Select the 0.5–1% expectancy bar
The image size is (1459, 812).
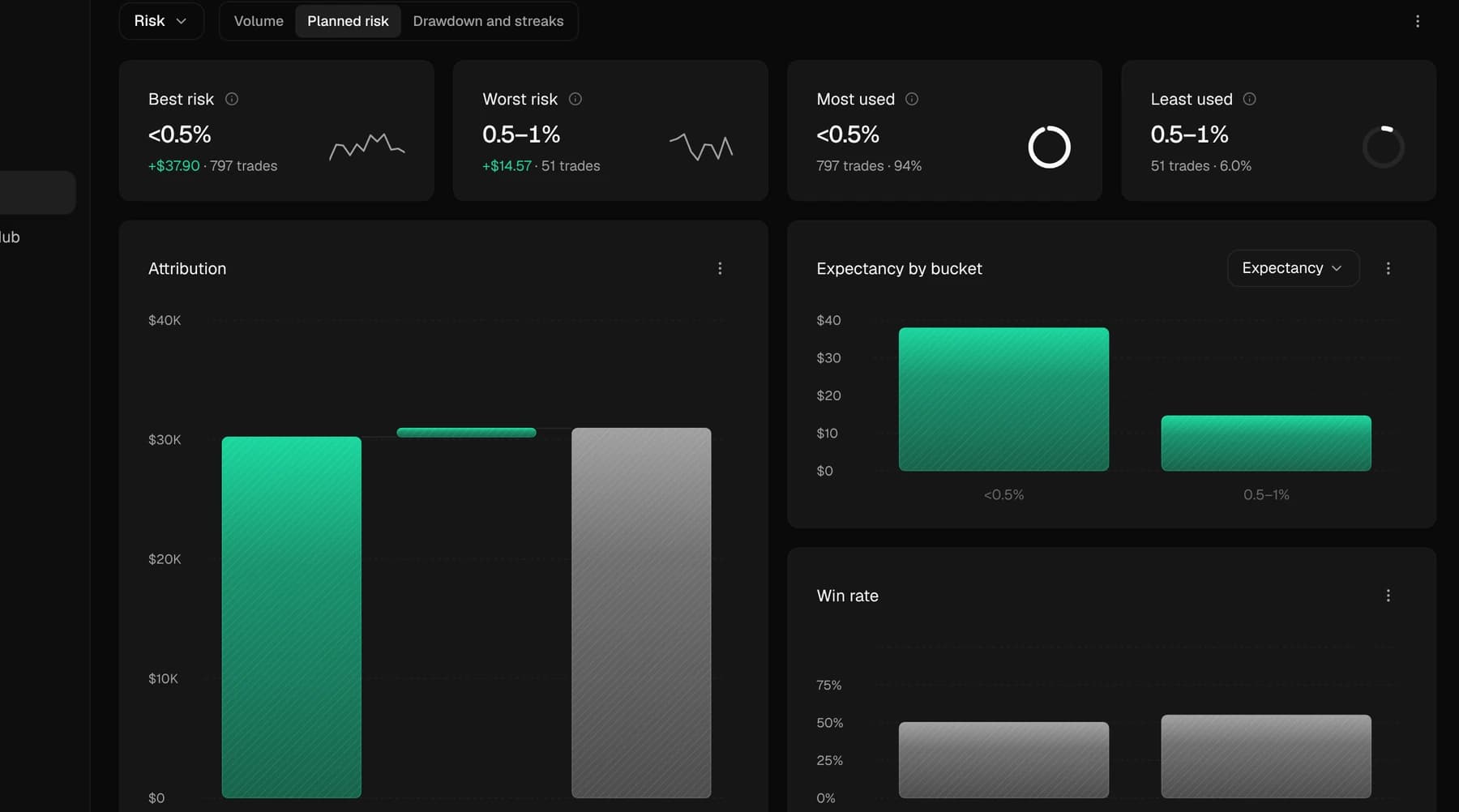point(1266,443)
